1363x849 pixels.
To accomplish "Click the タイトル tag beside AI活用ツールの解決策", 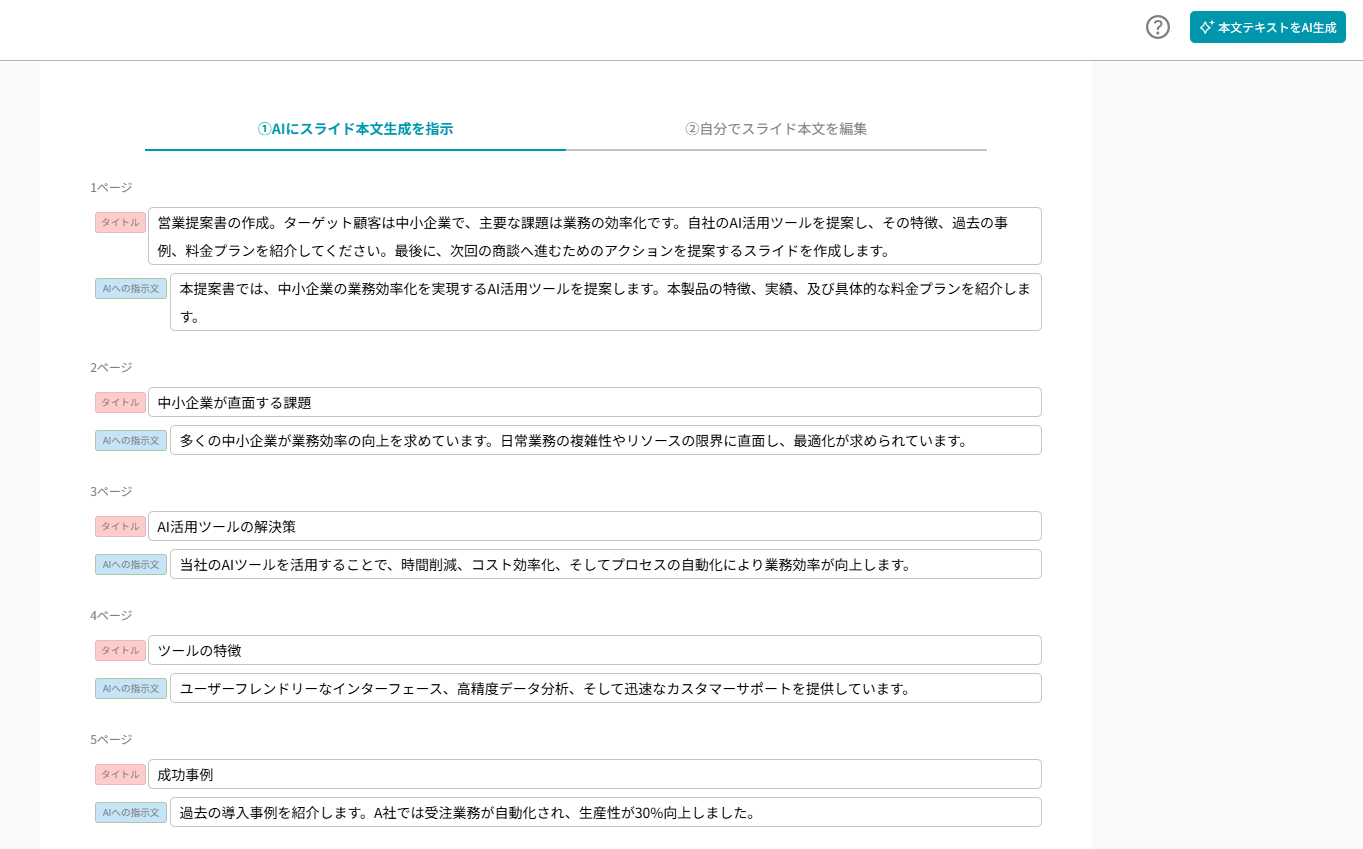I will [120, 526].
